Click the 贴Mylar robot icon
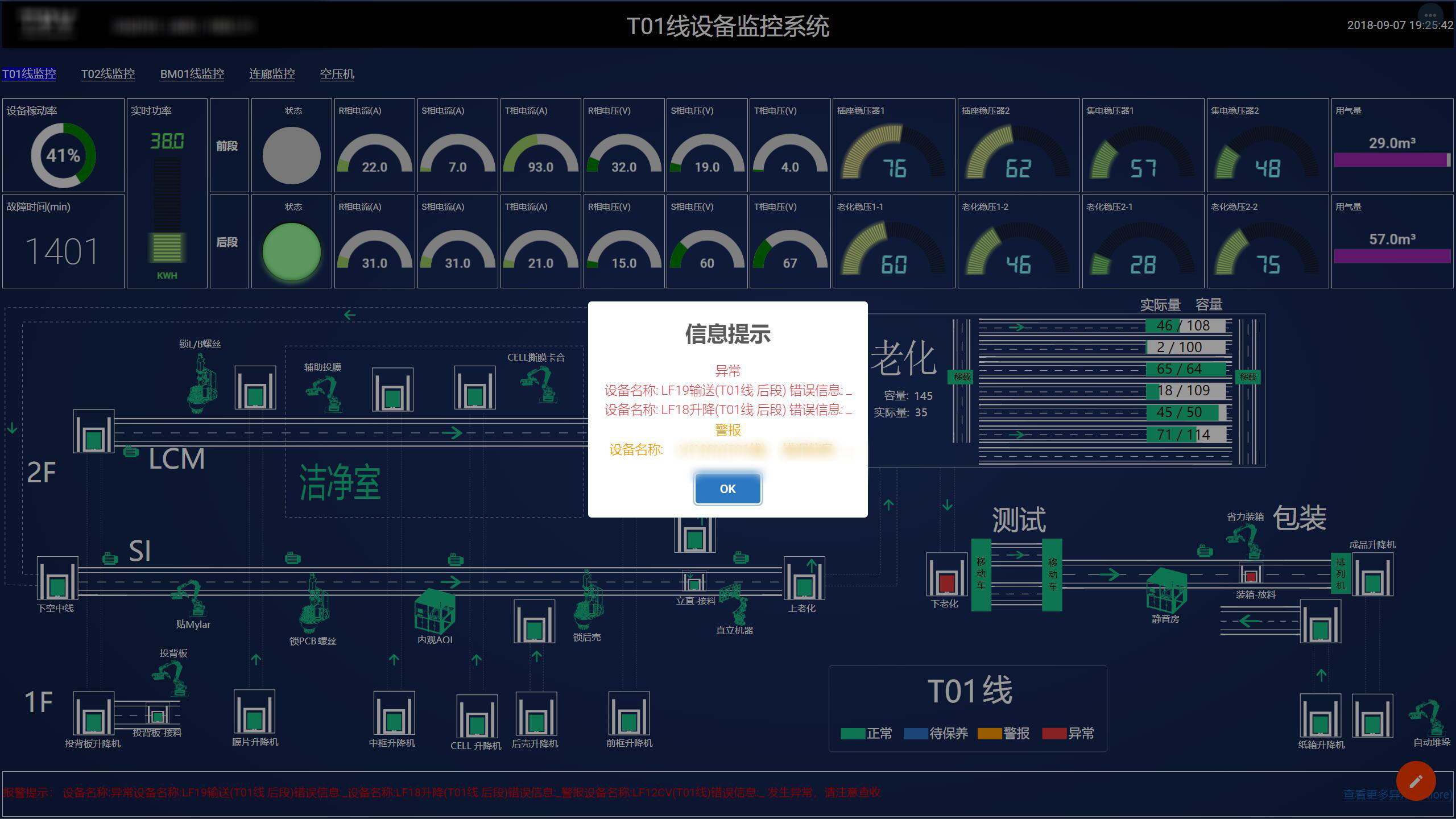The image size is (1456, 819). [189, 597]
